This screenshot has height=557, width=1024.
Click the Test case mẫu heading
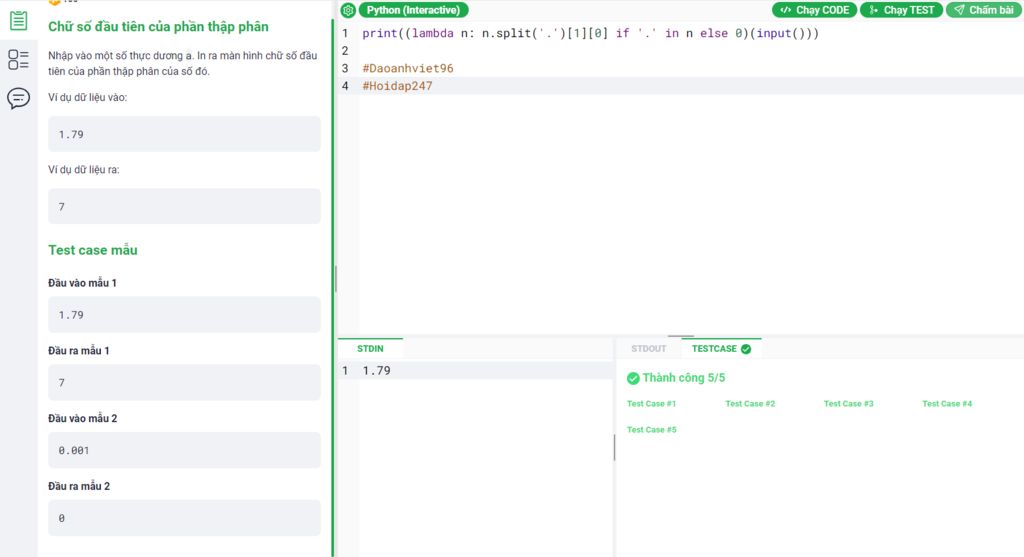[93, 250]
